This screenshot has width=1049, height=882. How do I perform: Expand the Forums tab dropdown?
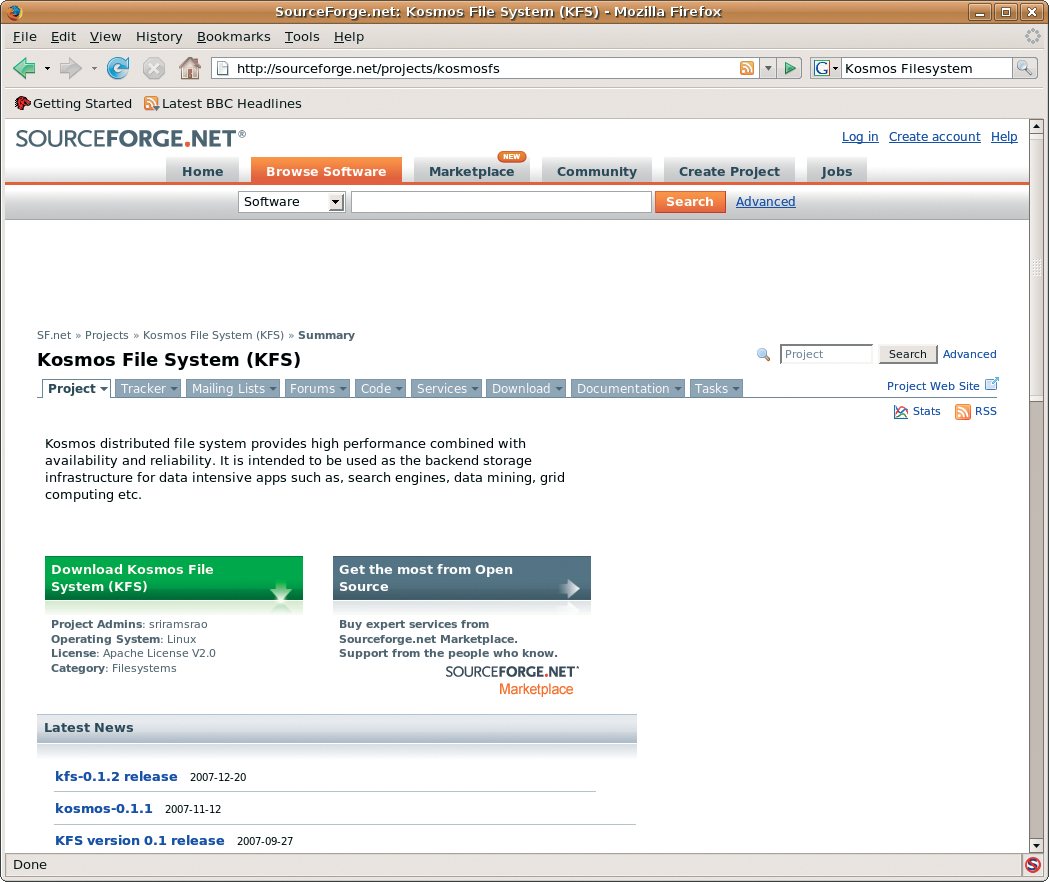343,389
